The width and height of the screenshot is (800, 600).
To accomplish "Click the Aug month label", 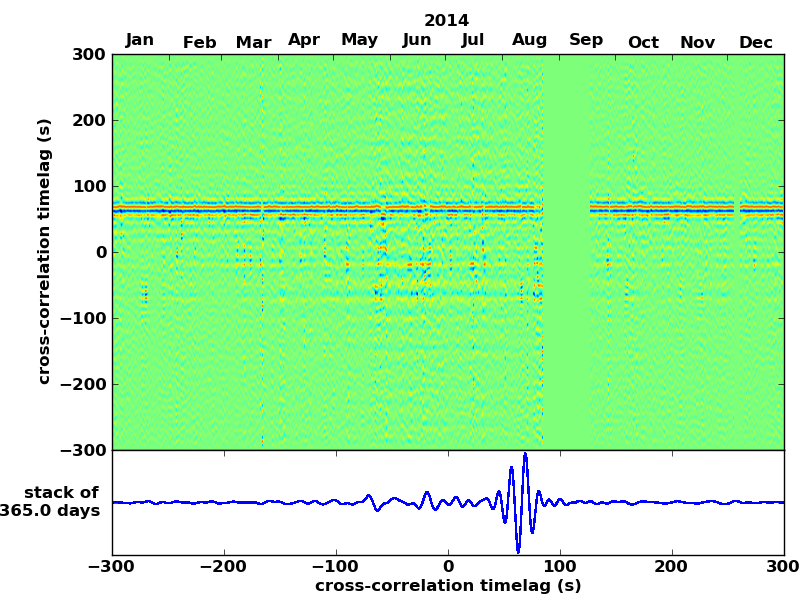I will coord(529,40).
